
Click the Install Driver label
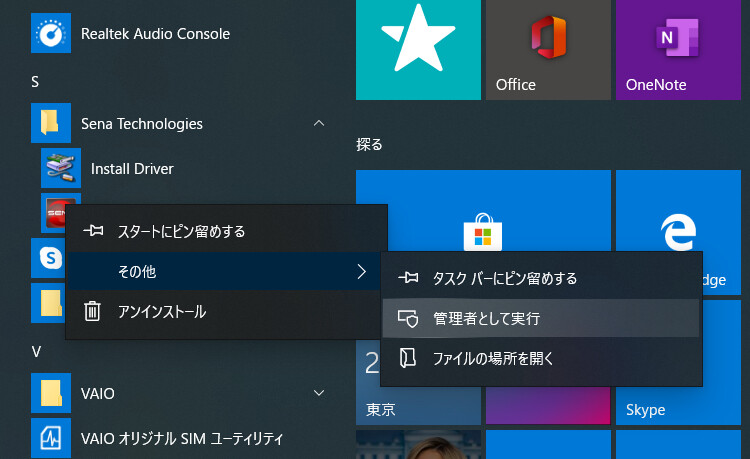132,169
